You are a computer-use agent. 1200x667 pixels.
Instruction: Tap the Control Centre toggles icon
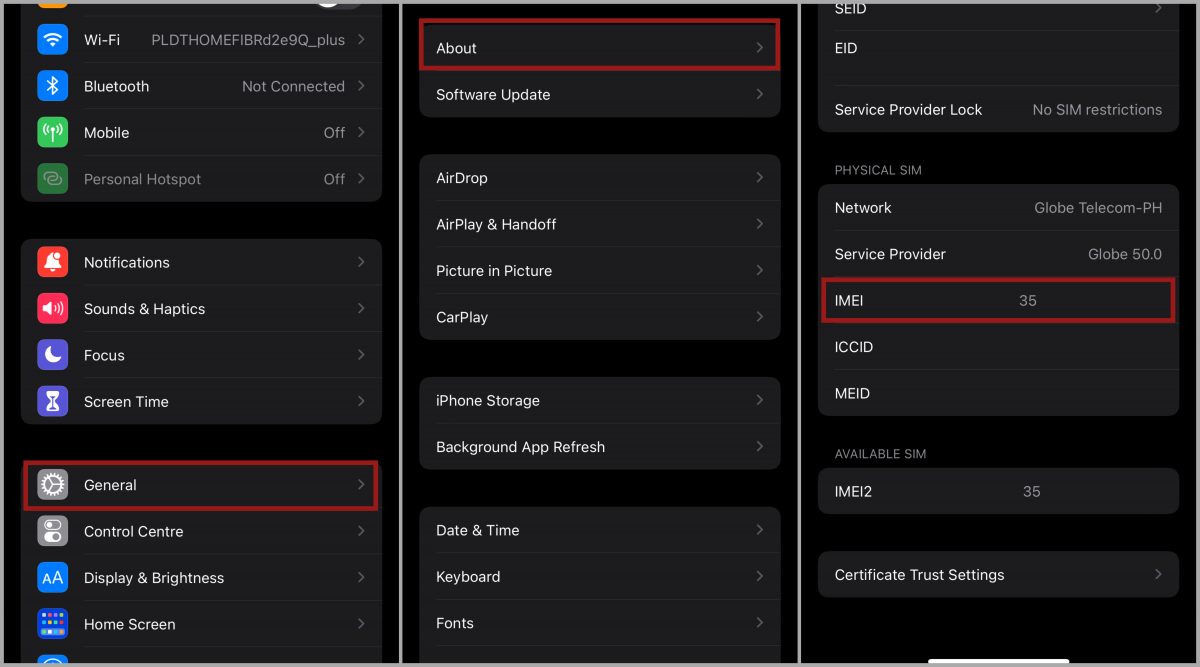[x=53, y=531]
